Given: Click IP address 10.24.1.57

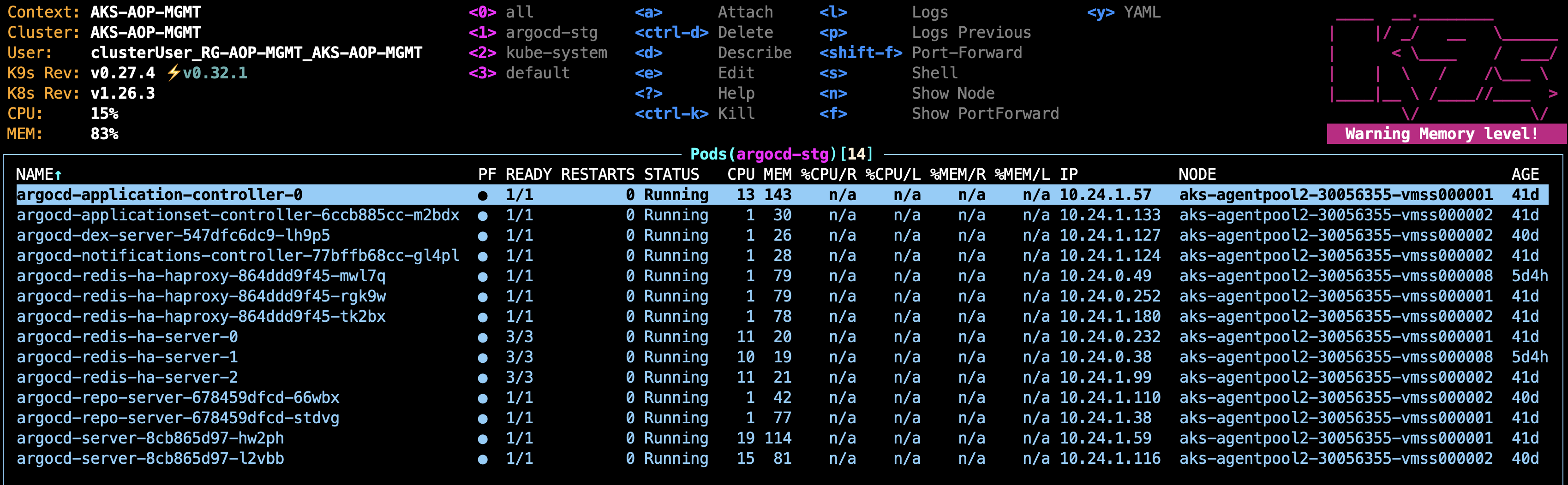Looking at the screenshot, I should coord(1105,195).
